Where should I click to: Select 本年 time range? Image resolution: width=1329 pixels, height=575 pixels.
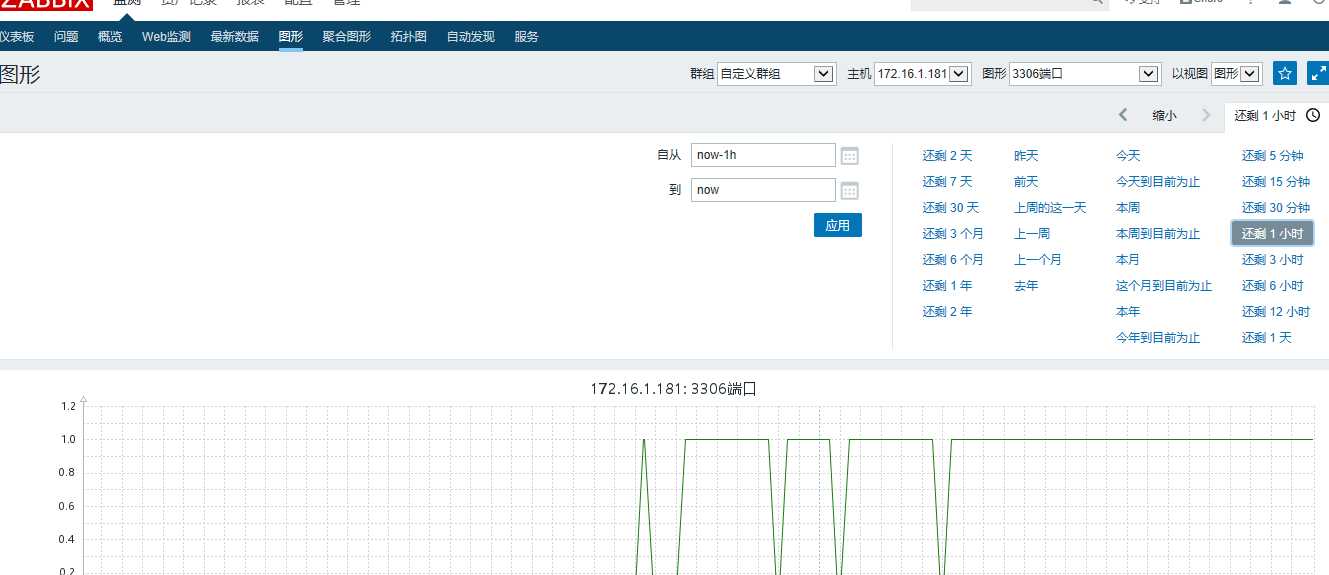coord(1128,312)
